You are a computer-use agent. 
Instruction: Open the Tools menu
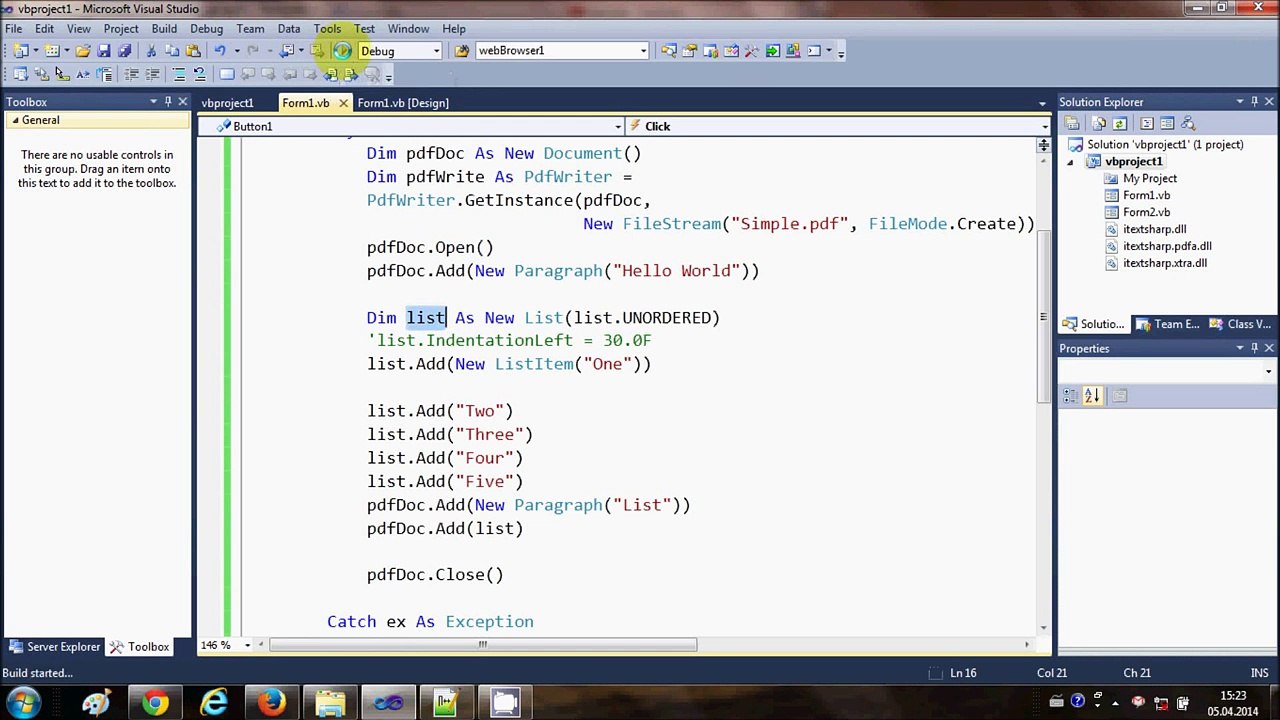point(327,29)
